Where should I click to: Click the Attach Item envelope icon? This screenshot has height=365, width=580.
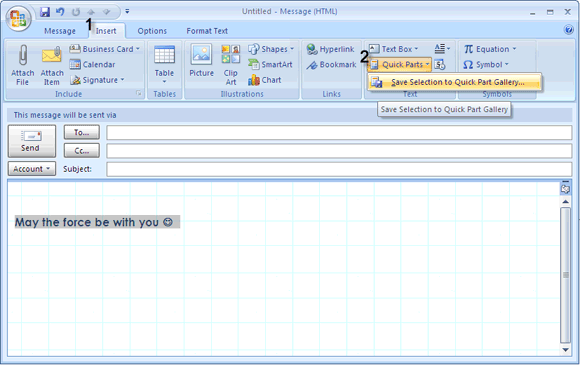point(51,65)
